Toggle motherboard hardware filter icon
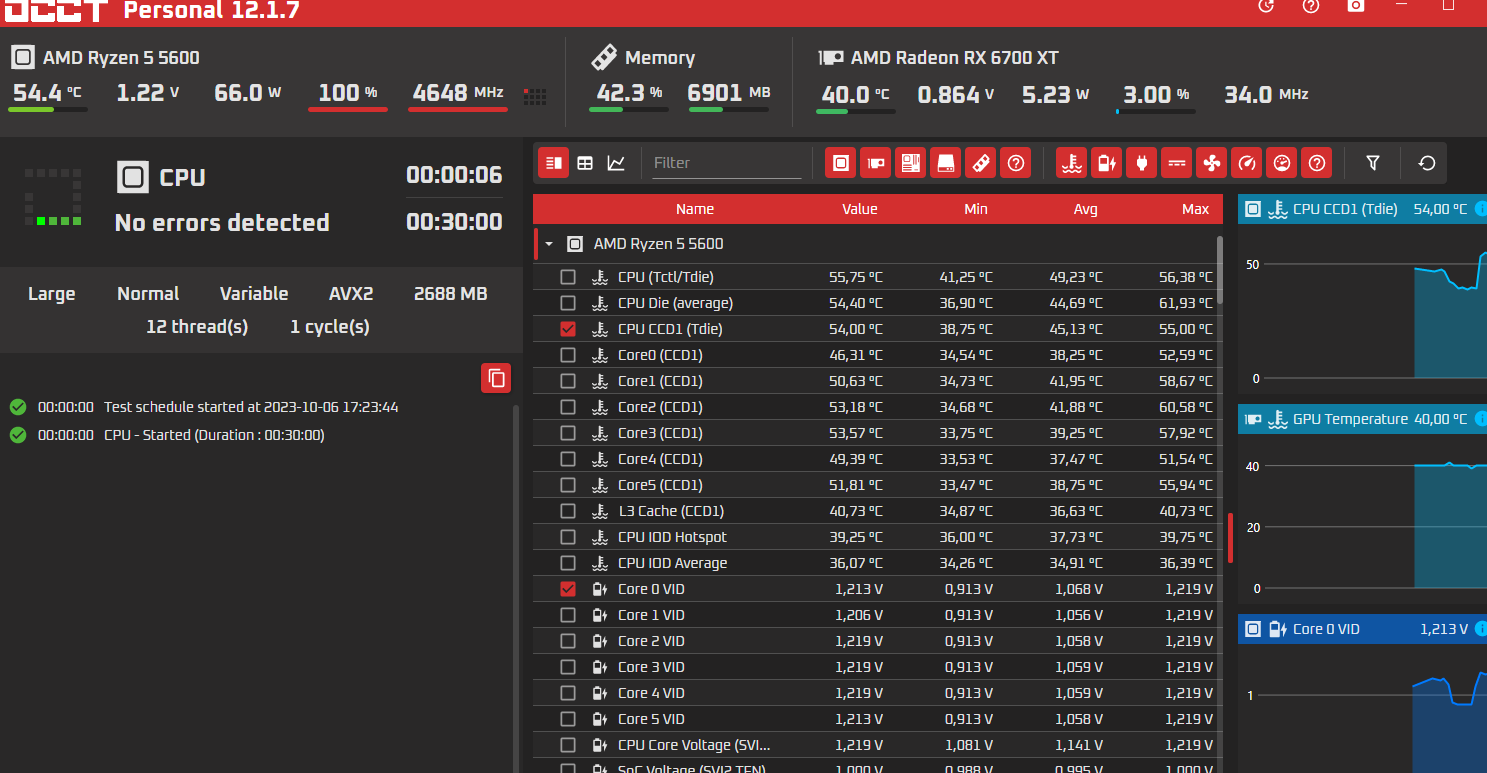This screenshot has width=1487, height=773. tap(911, 163)
